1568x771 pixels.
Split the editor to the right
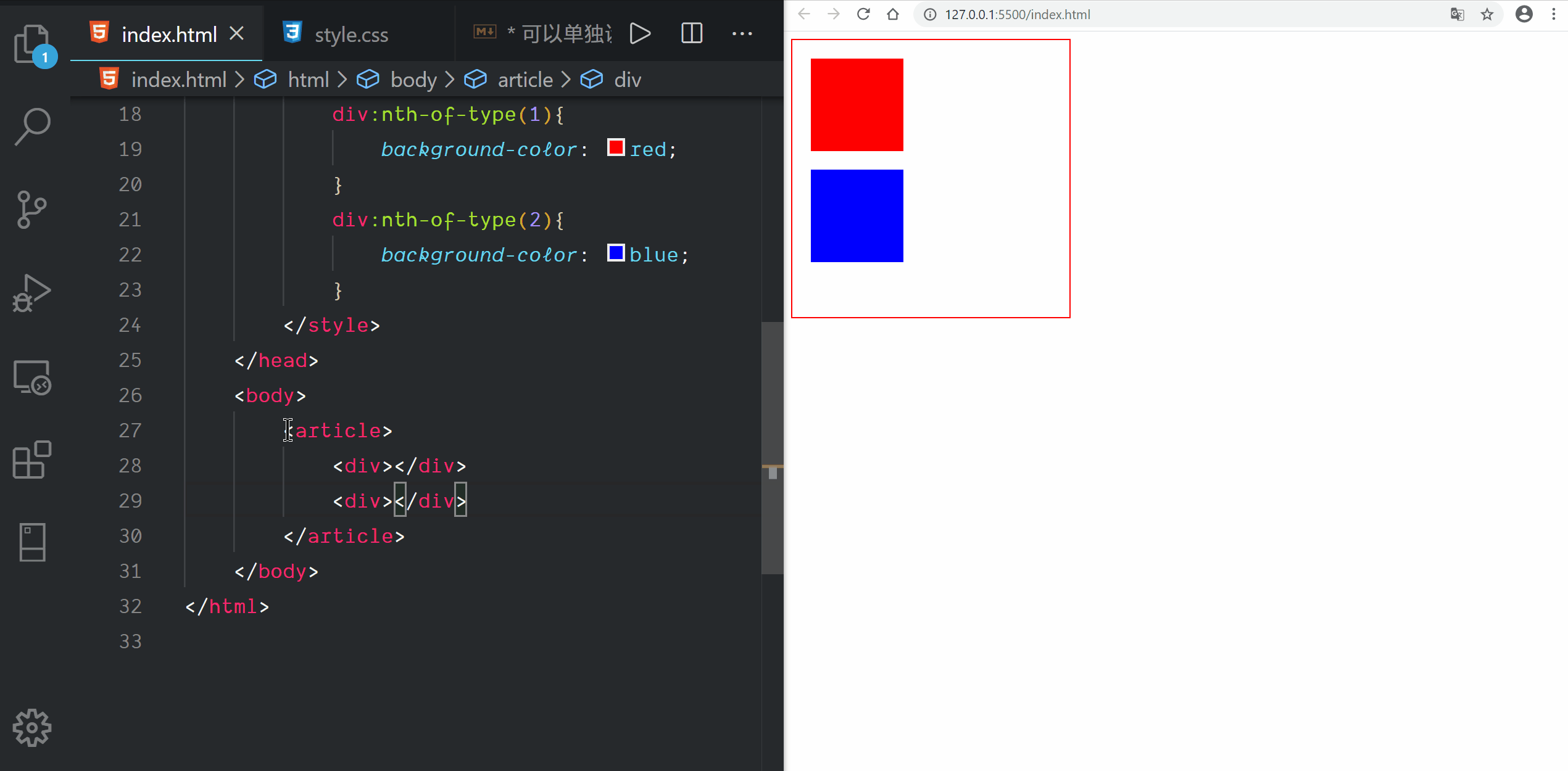(692, 33)
